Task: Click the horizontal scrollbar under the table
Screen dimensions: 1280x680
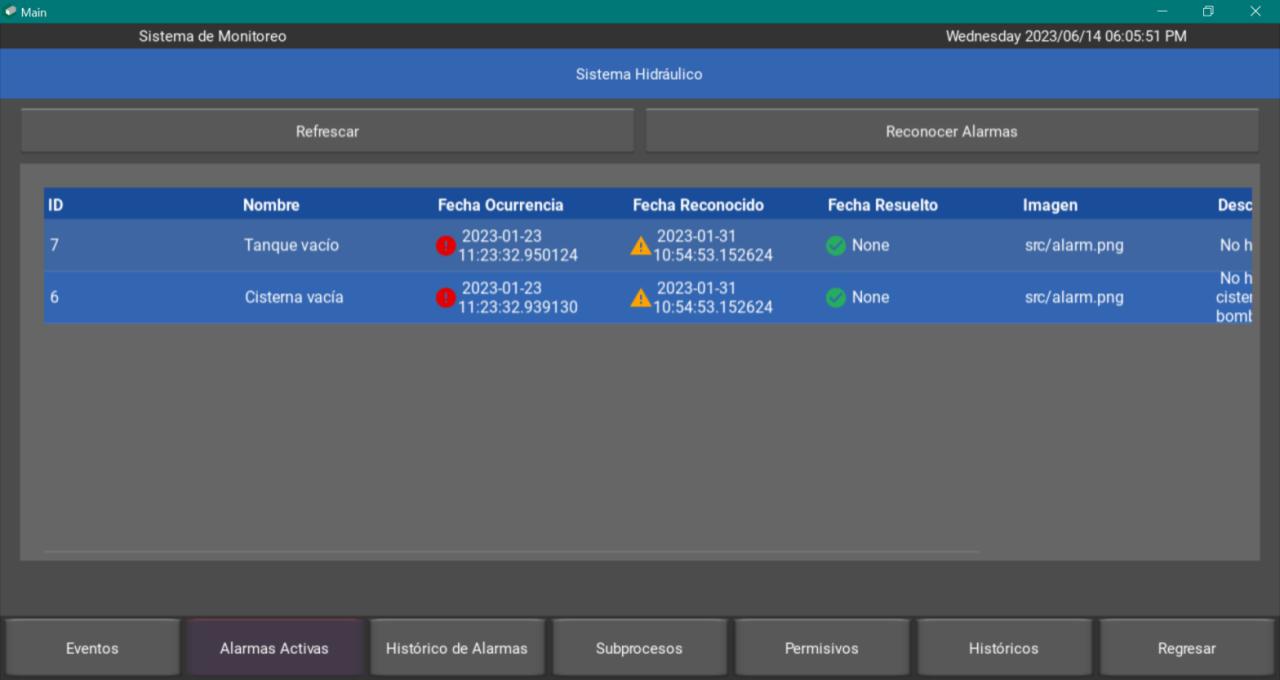Action: (512, 551)
